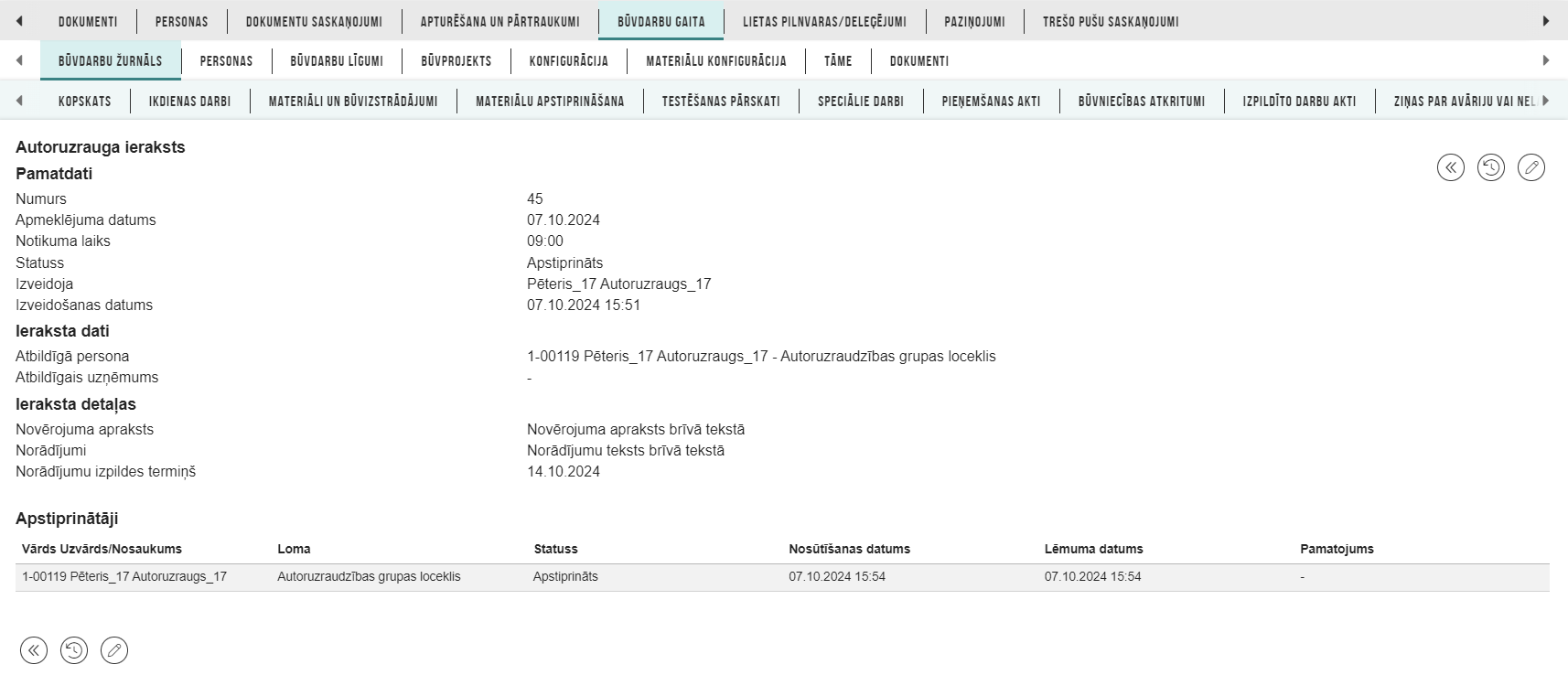Click the bottom back double-arrow icon
This screenshot has height=675, width=1568.
click(x=34, y=650)
